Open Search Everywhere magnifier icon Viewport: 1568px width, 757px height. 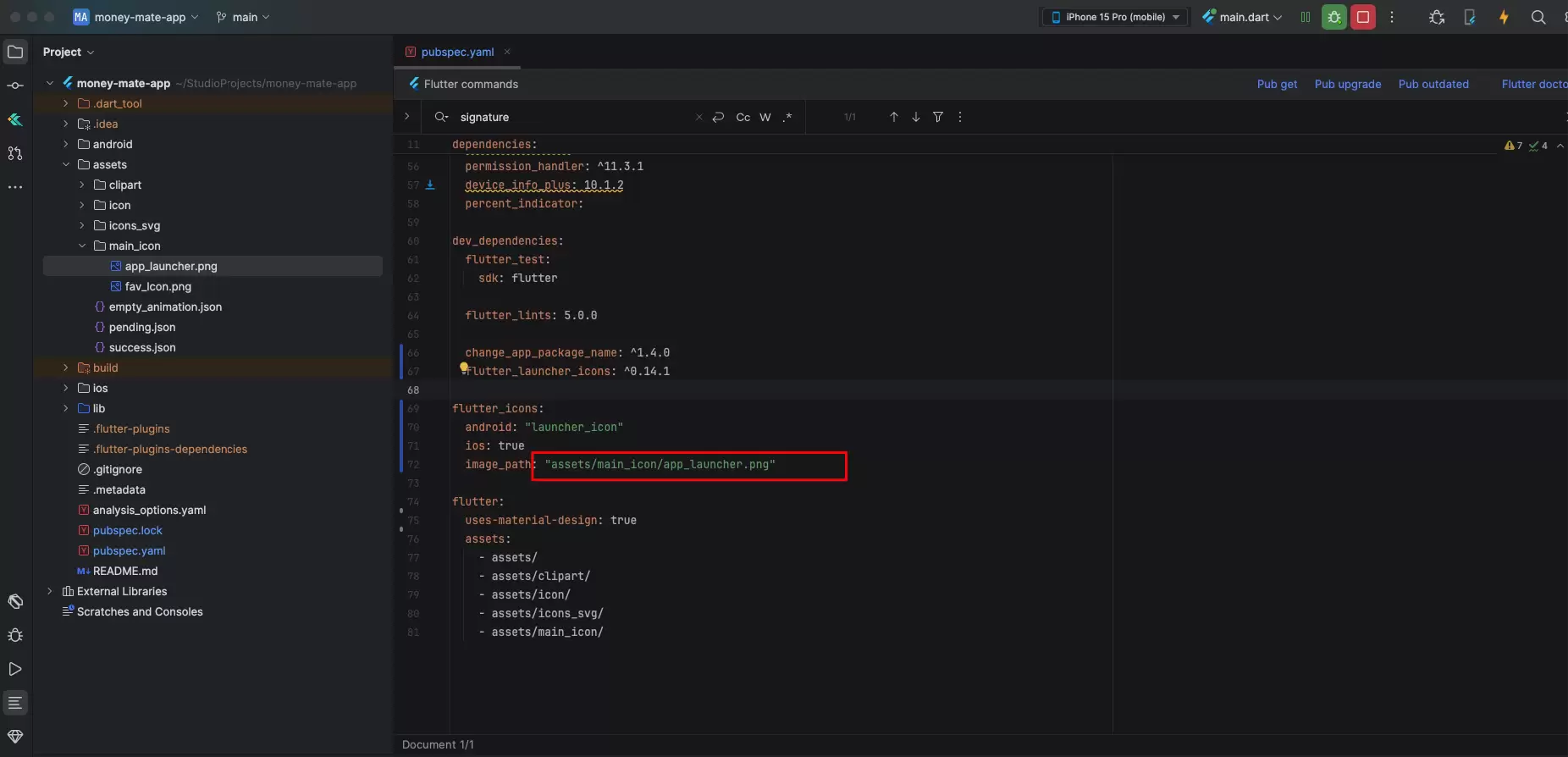pos(1538,17)
